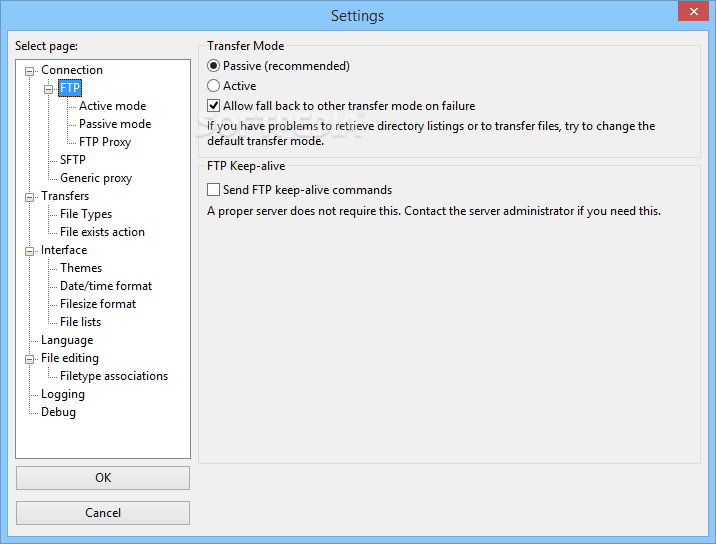The height and width of the screenshot is (544, 716).
Task: Collapse the Interface tree node
Action: point(30,251)
